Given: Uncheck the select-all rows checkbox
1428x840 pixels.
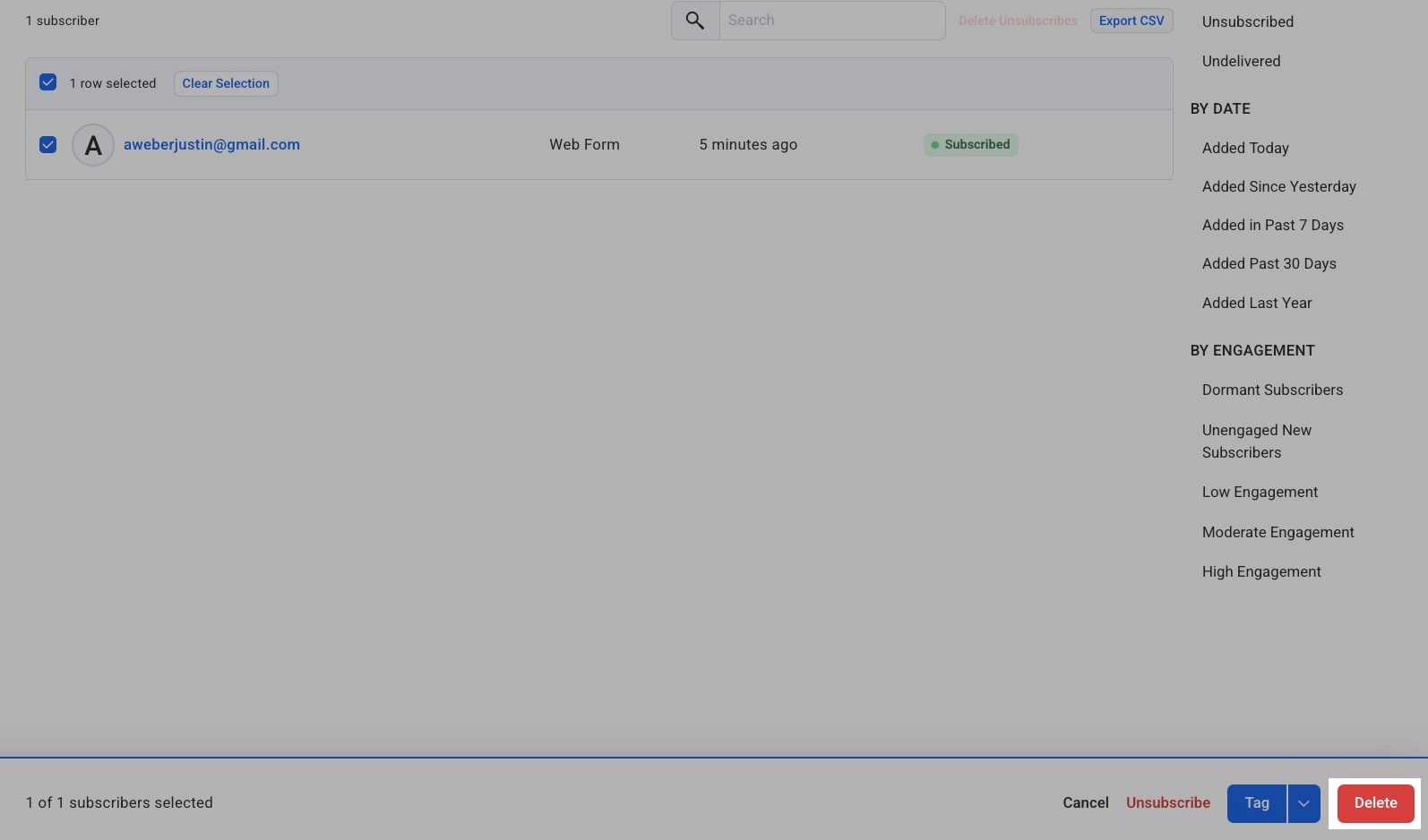Looking at the screenshot, I should tap(48, 83).
